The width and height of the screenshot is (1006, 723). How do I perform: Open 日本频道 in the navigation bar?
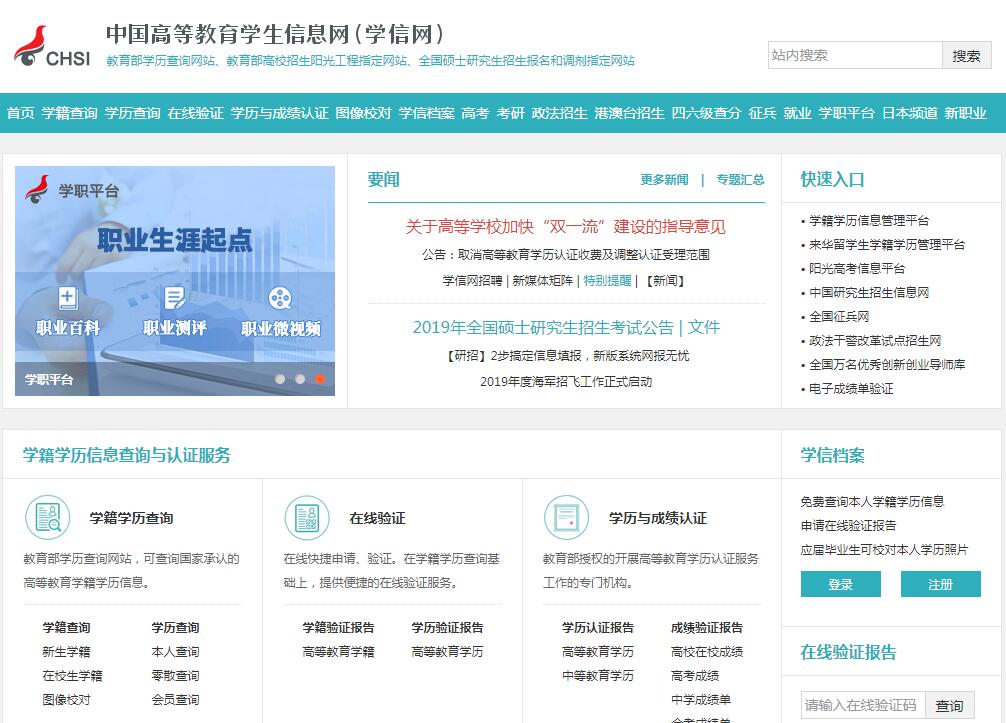click(910, 114)
